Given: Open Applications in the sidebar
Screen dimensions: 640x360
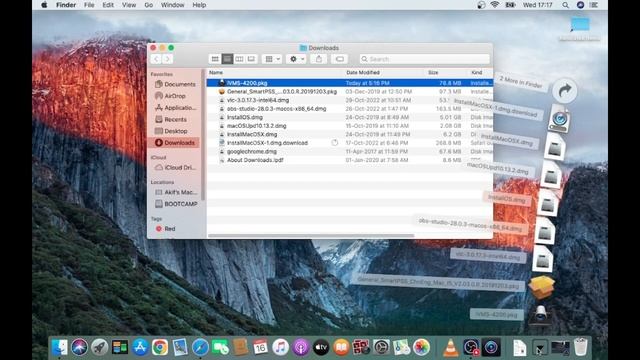Looking at the screenshot, I should coord(175,108).
